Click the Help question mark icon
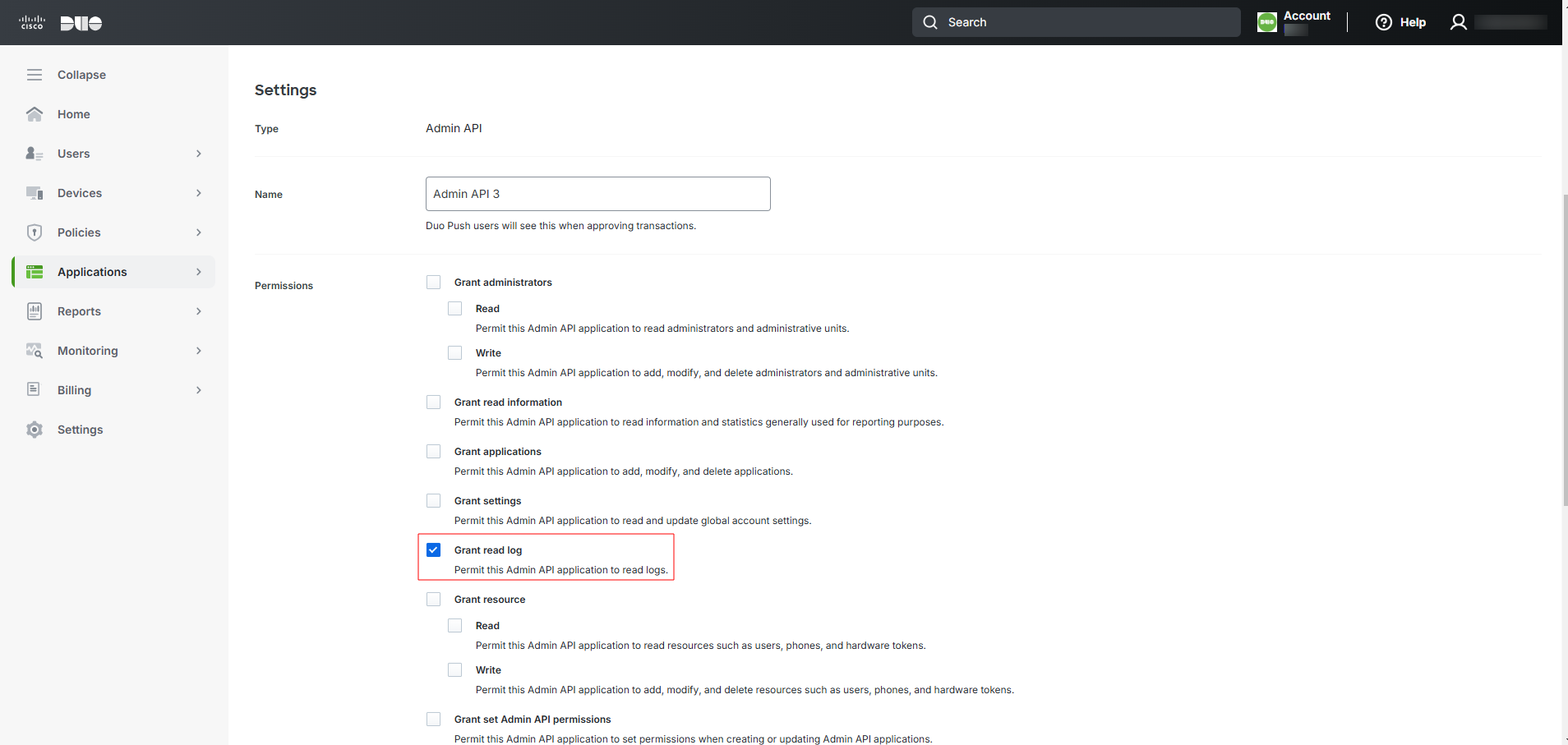The height and width of the screenshot is (745, 1568). [x=1384, y=22]
